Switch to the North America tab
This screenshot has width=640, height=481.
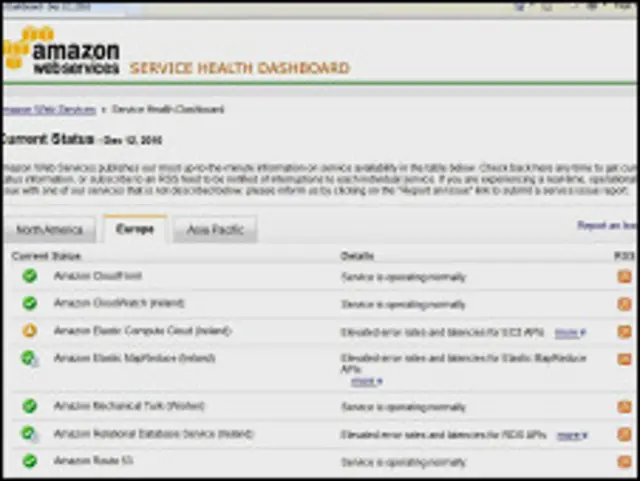tap(49, 230)
